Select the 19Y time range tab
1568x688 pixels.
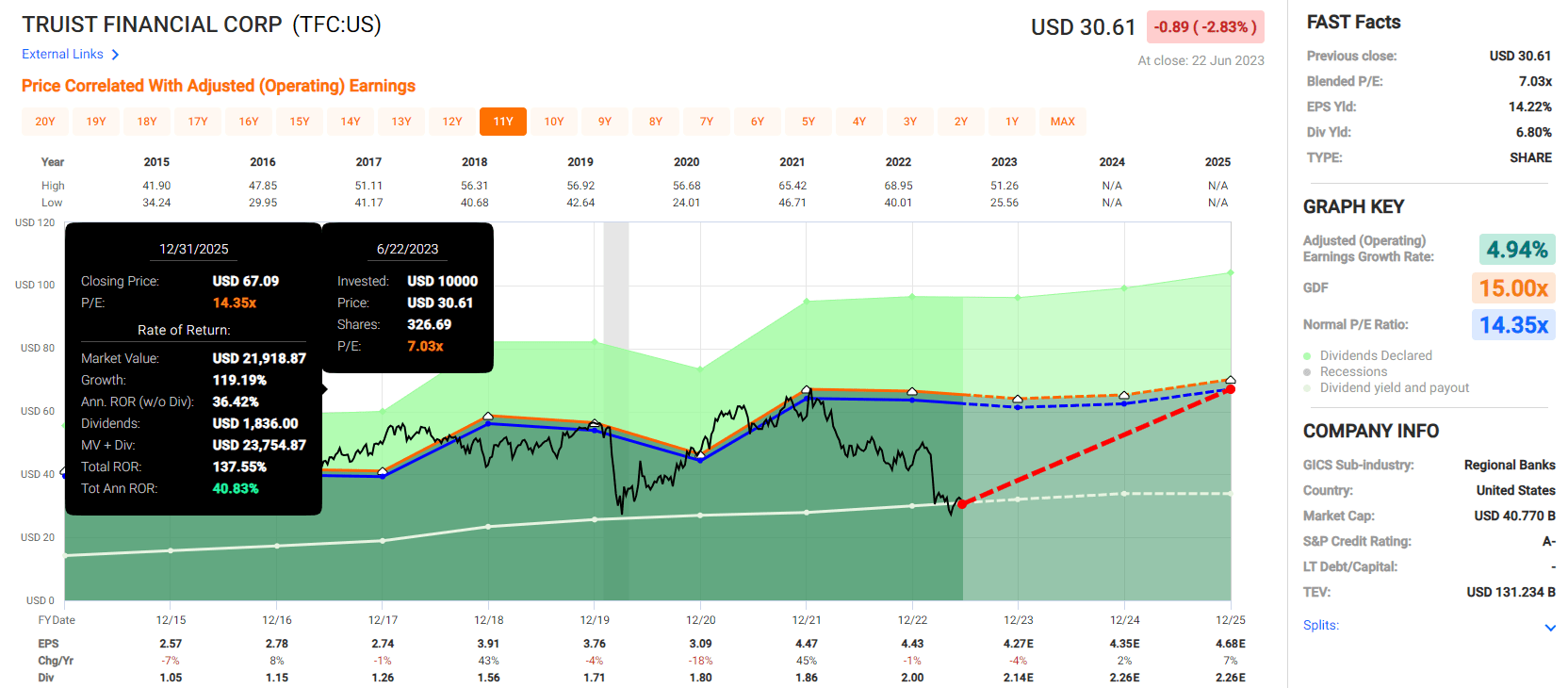click(x=96, y=122)
